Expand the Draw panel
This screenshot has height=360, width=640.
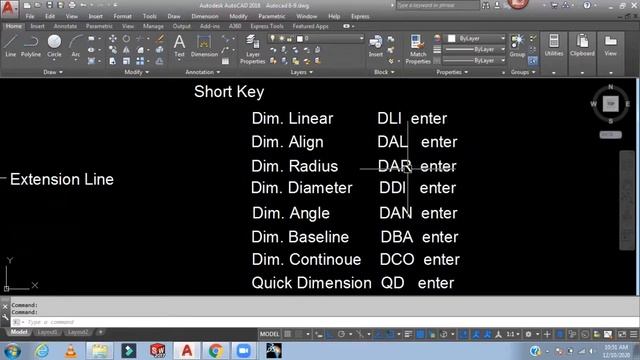[x=53, y=72]
